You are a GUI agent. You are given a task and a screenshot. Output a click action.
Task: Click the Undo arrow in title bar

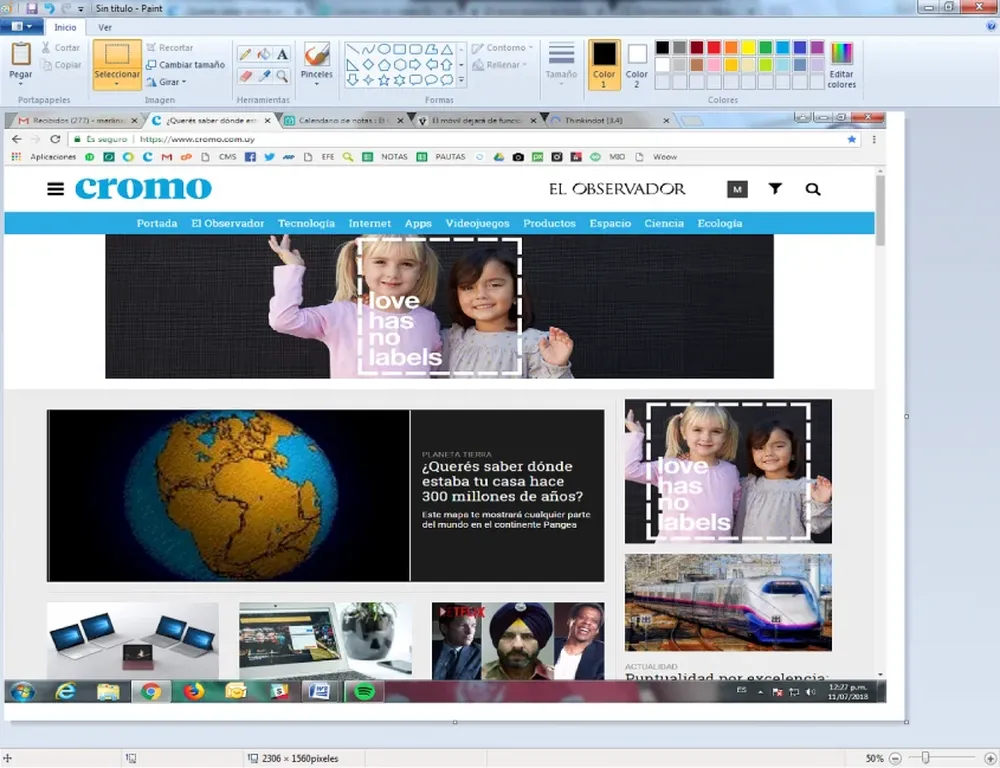tap(48, 8)
